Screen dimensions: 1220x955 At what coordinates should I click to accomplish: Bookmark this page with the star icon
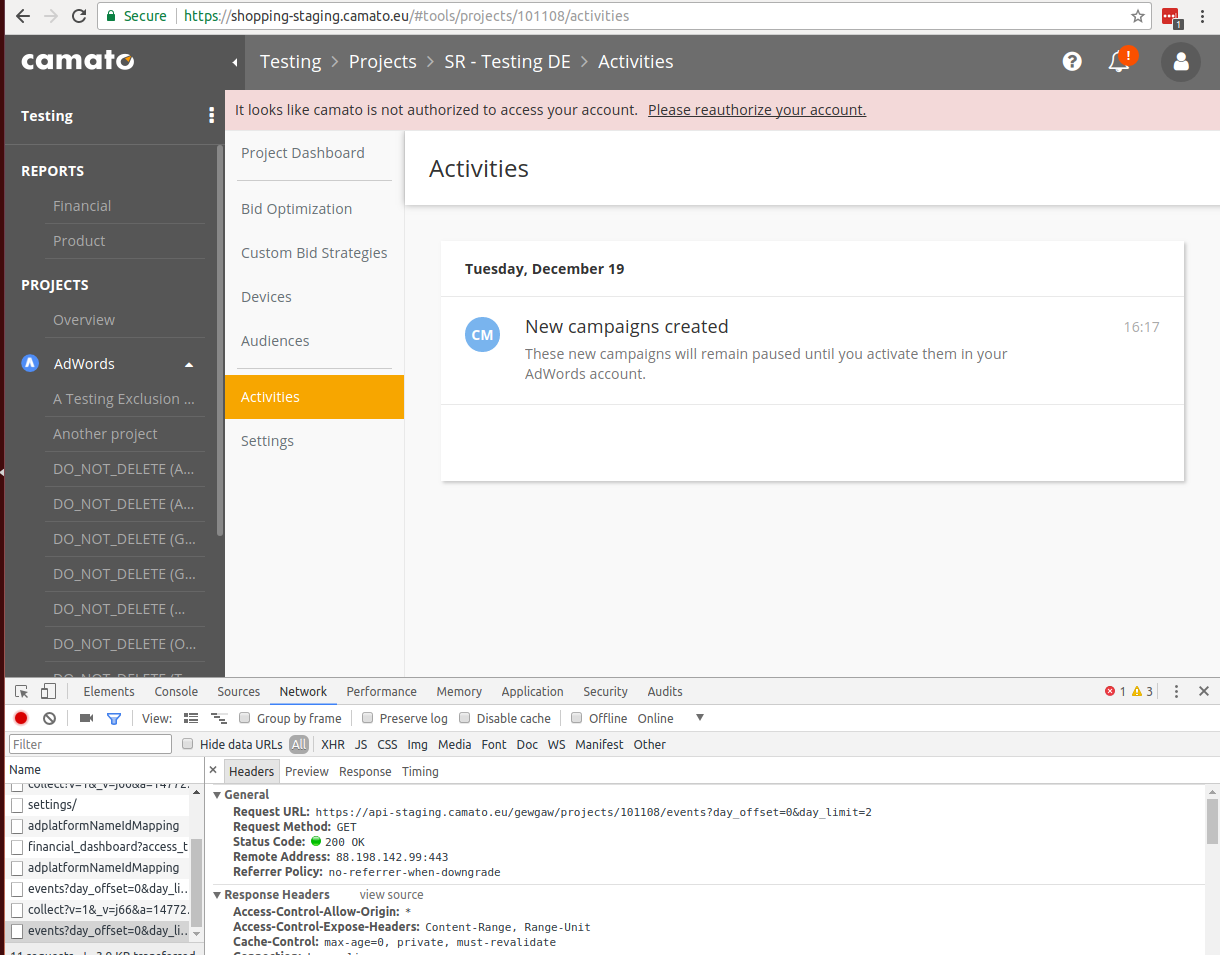1138,16
